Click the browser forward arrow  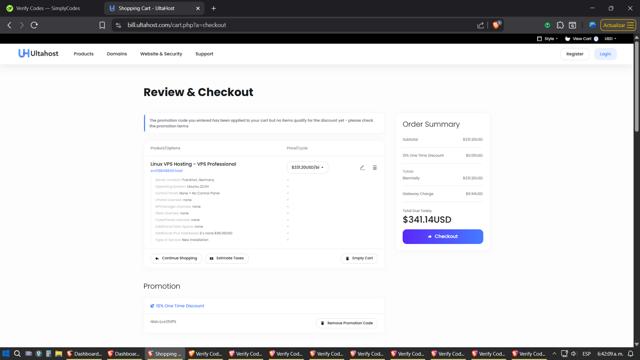tap(22, 25)
